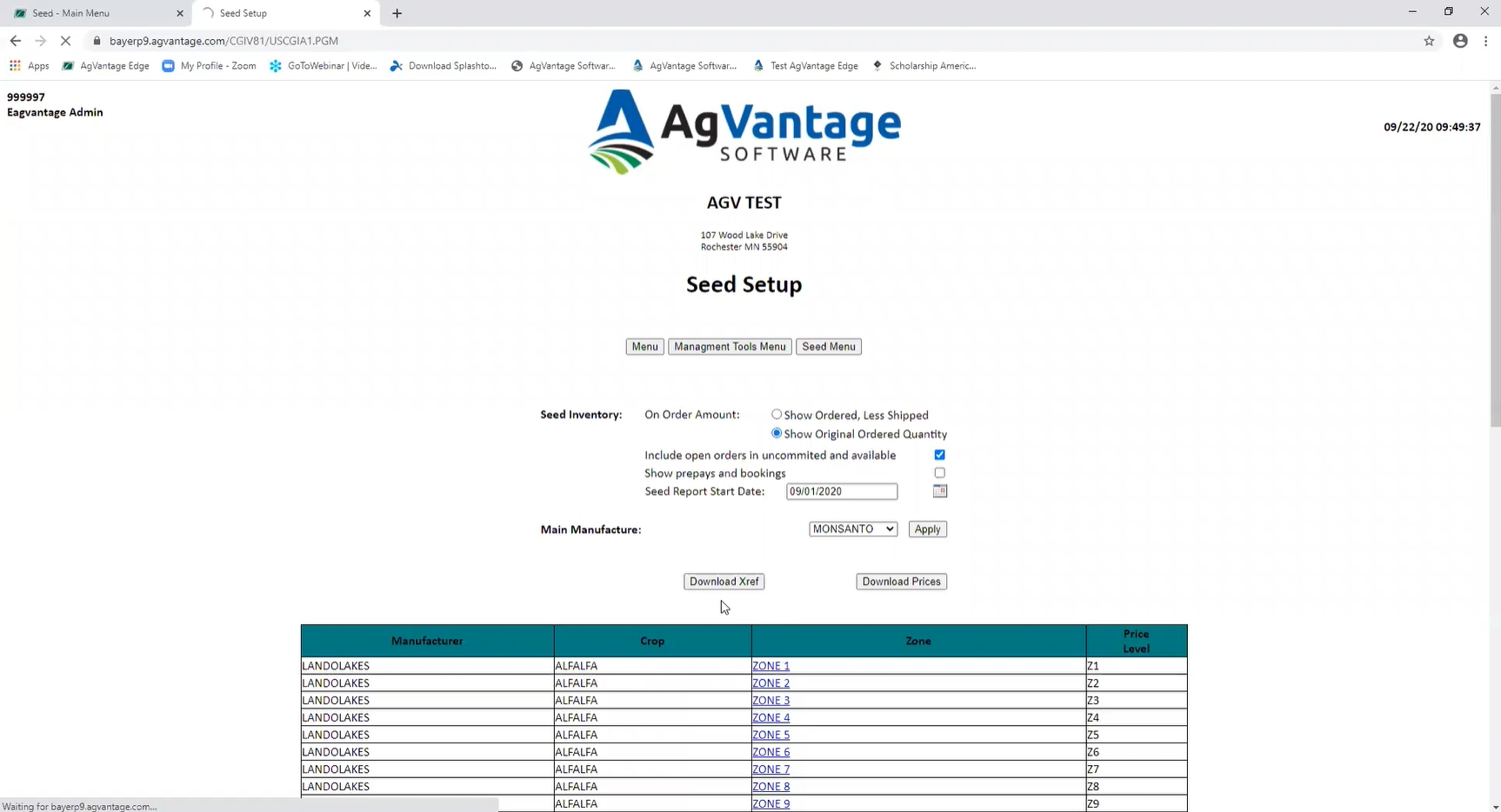The width and height of the screenshot is (1501, 812).
Task: Click the Crop column header
Action: (652, 641)
